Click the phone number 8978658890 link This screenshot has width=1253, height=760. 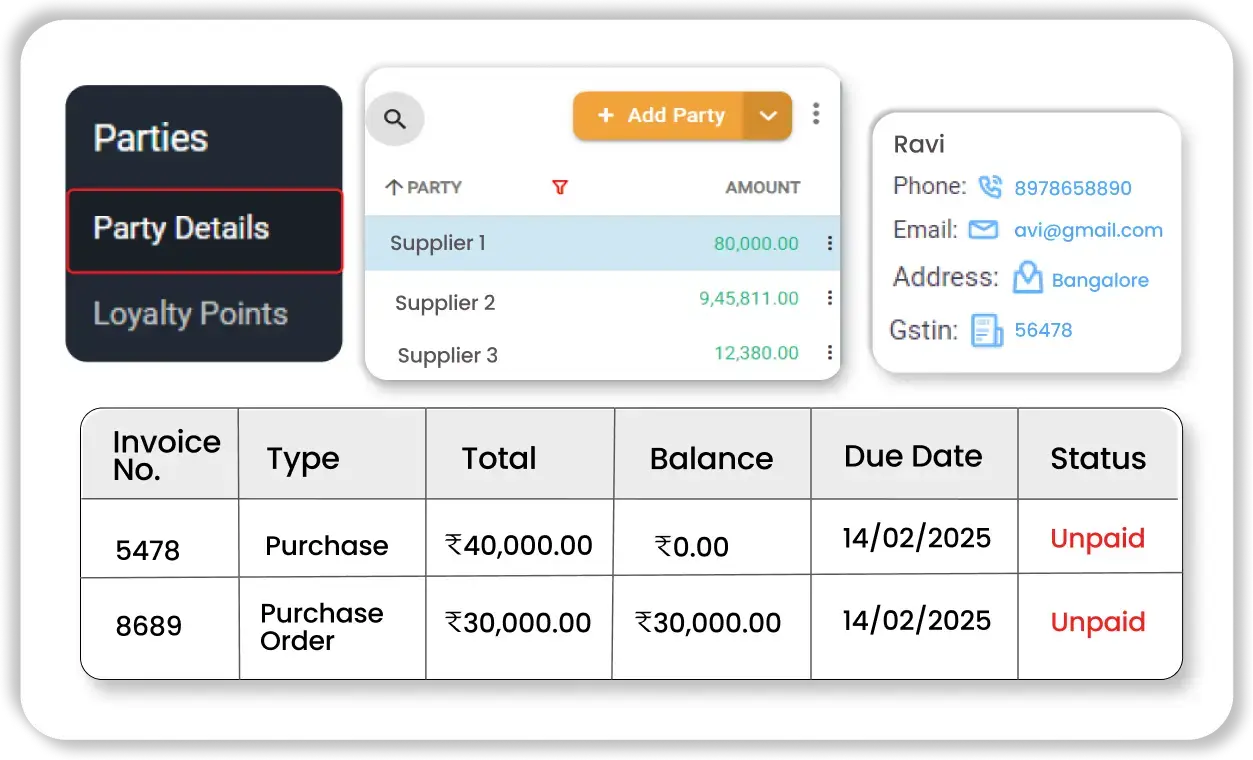(x=1072, y=188)
